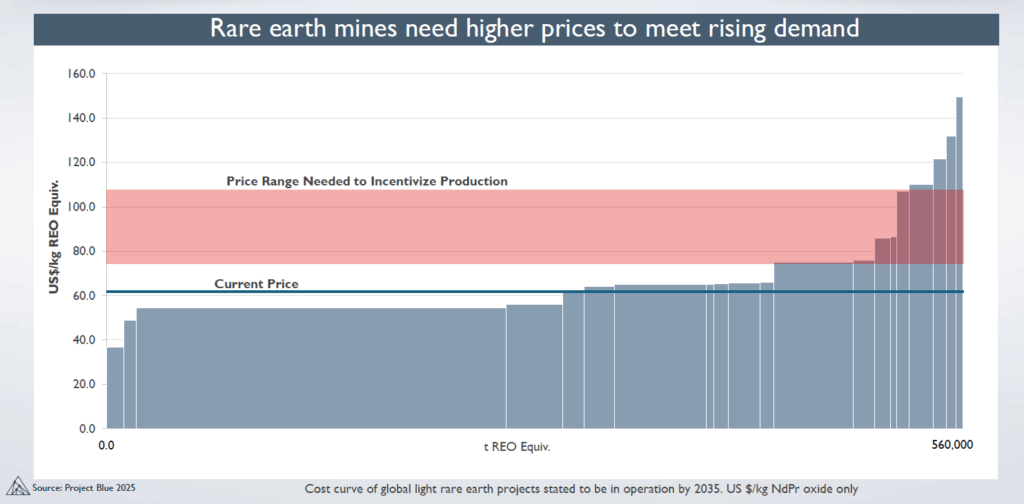
Task: Click the 80.0 y-axis tick label
Action: pos(83,251)
